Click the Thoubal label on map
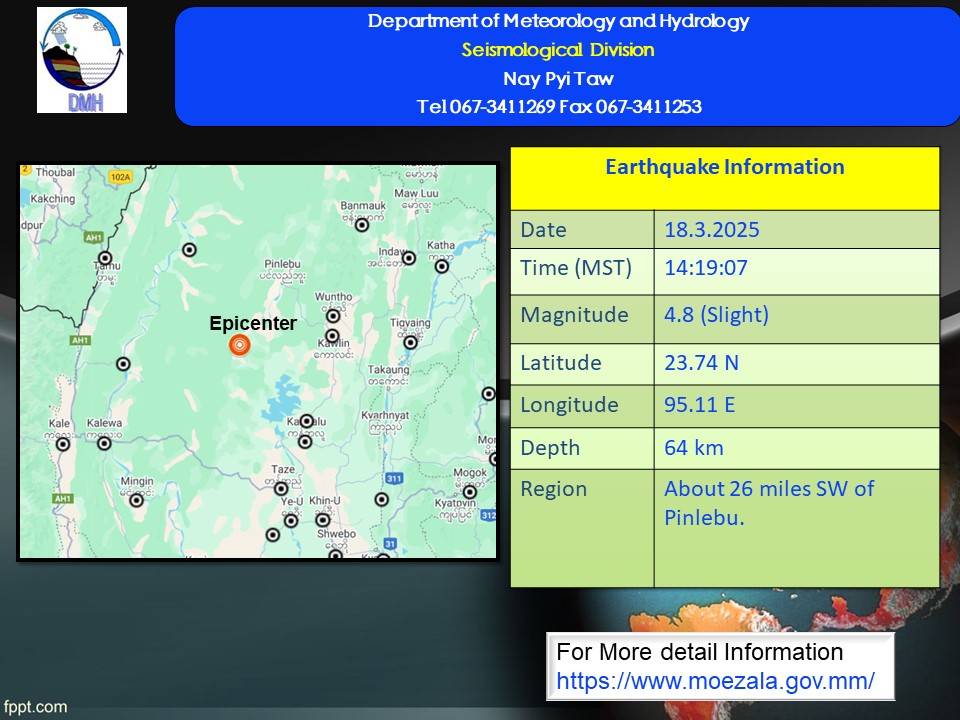The image size is (960, 720). pos(55,173)
